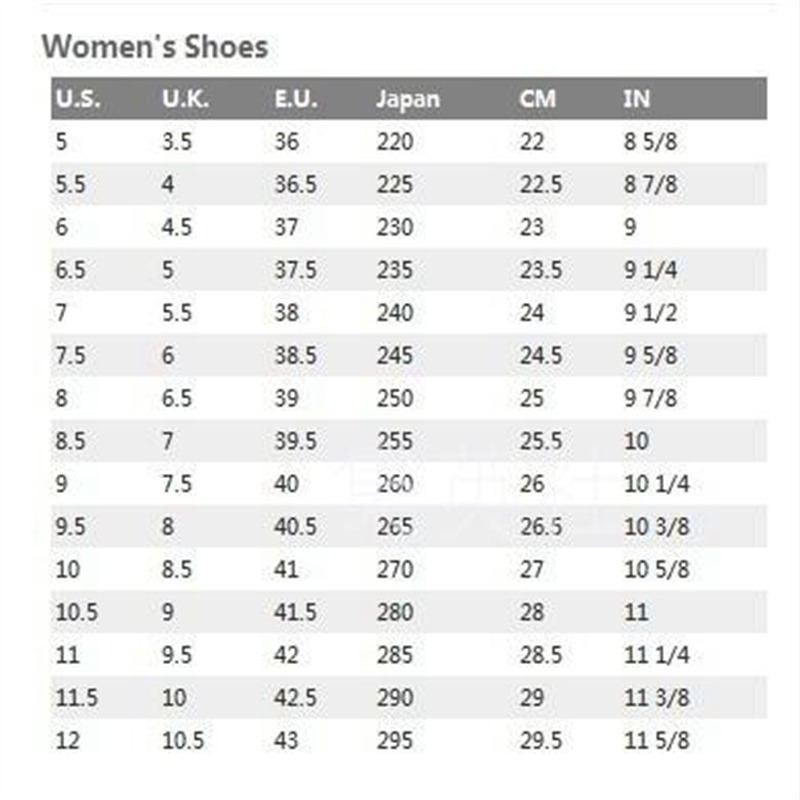The width and height of the screenshot is (800, 800).
Task: Select the U.S. column header
Action: click(x=78, y=98)
